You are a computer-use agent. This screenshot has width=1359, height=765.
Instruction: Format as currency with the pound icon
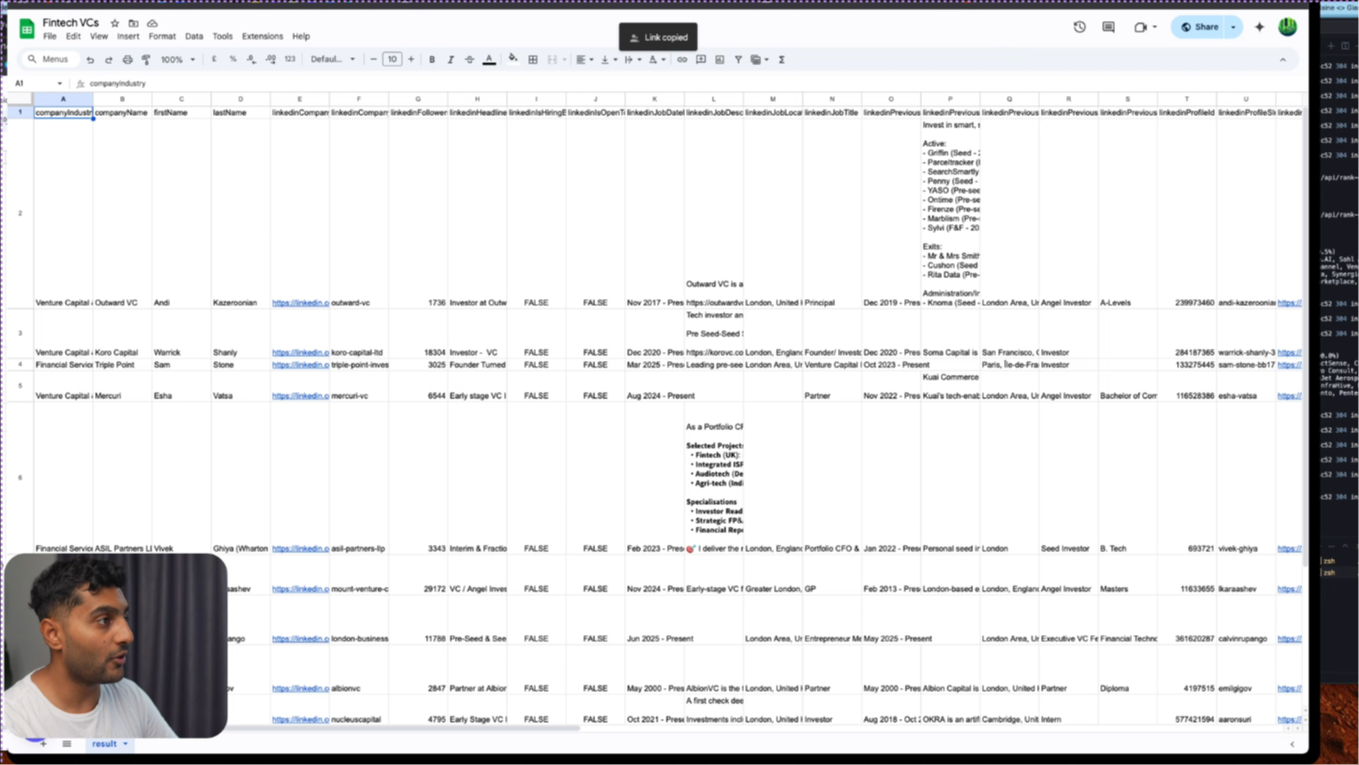(214, 60)
